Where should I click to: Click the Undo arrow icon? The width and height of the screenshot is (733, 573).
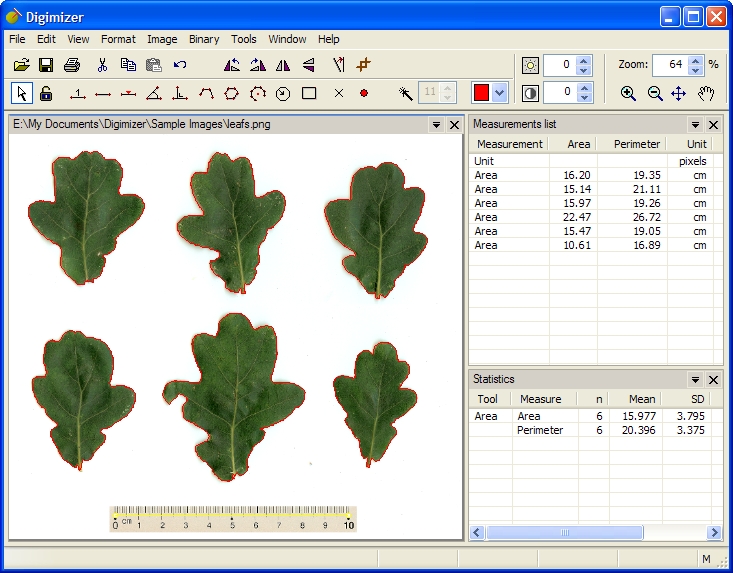pyautogui.click(x=180, y=65)
